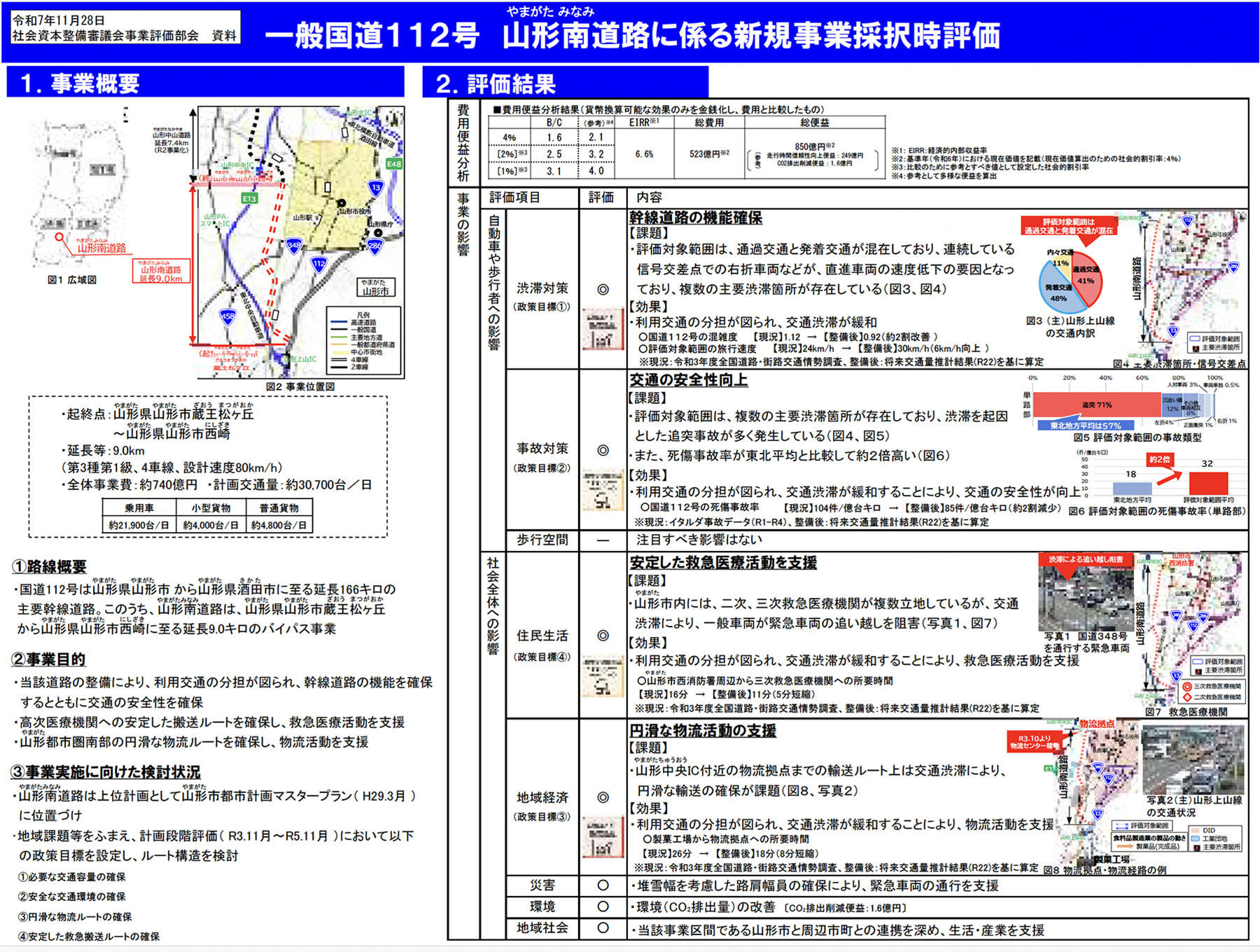Select the ◎ rating for 事故対策

click(603, 450)
